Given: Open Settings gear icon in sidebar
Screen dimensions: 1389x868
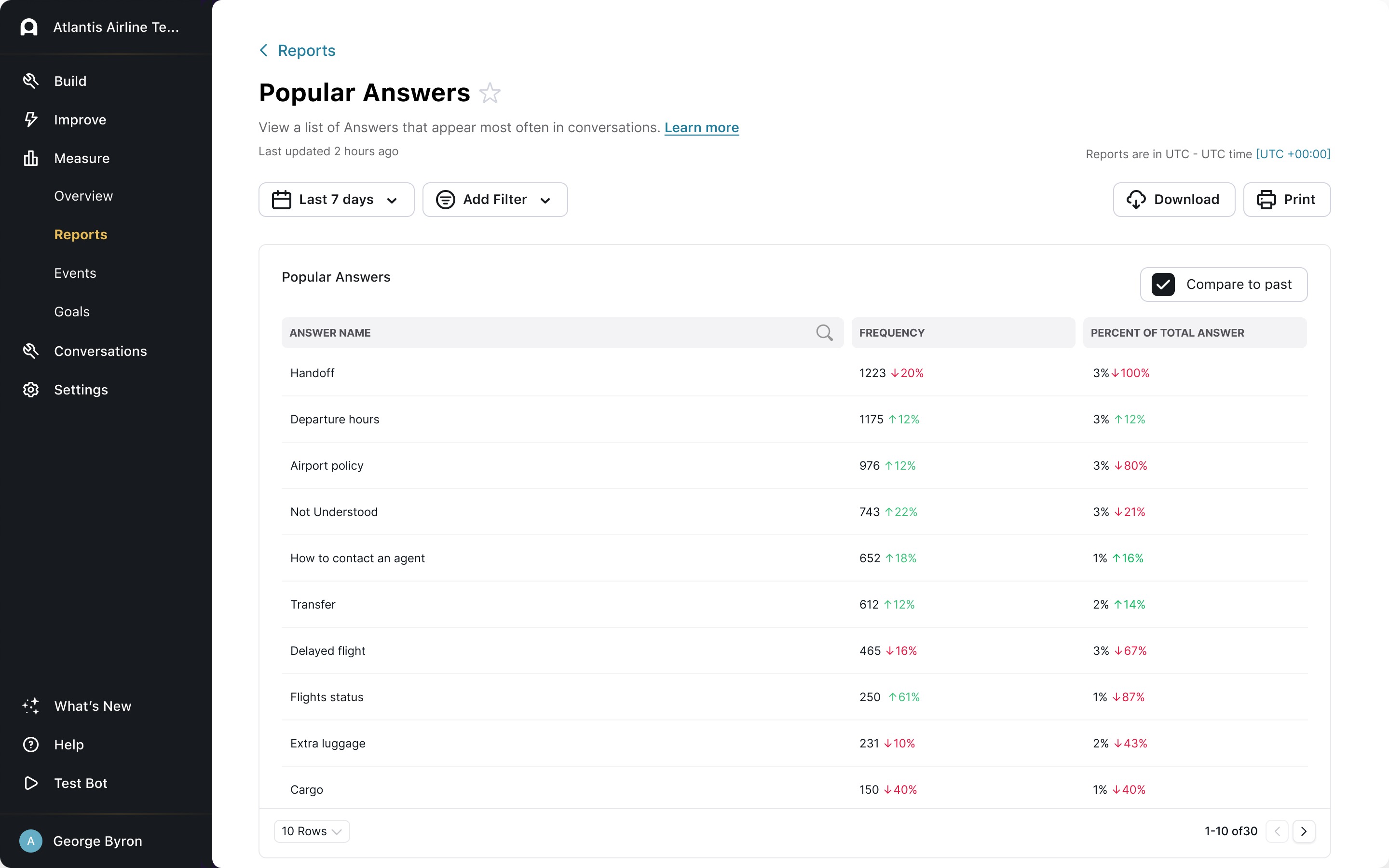Looking at the screenshot, I should click(30, 390).
